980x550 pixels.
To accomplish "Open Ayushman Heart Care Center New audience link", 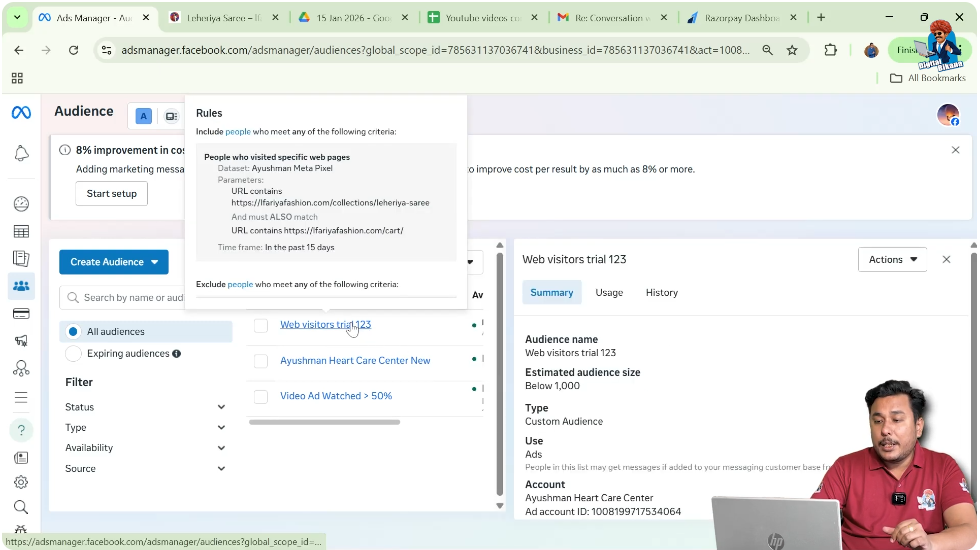I will 355,361.
